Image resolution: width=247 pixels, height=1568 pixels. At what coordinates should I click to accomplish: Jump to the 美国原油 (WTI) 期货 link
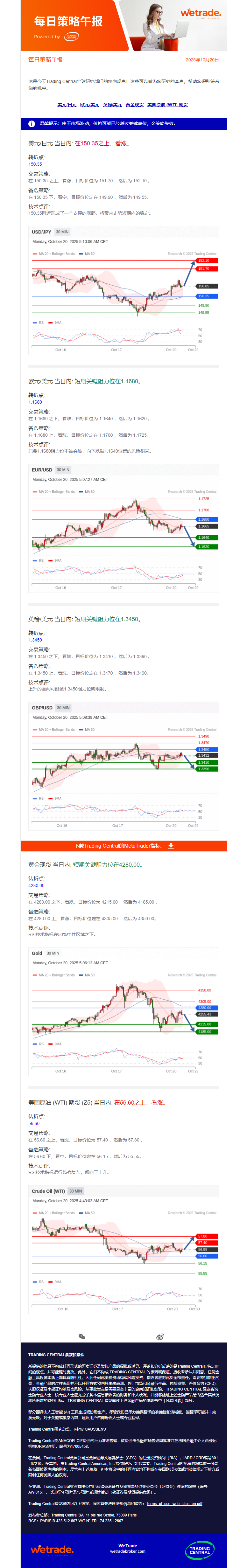pos(167,105)
